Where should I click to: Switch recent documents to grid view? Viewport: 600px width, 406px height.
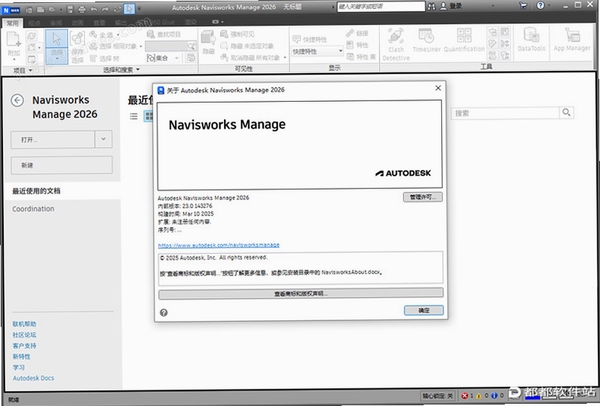click(x=148, y=116)
